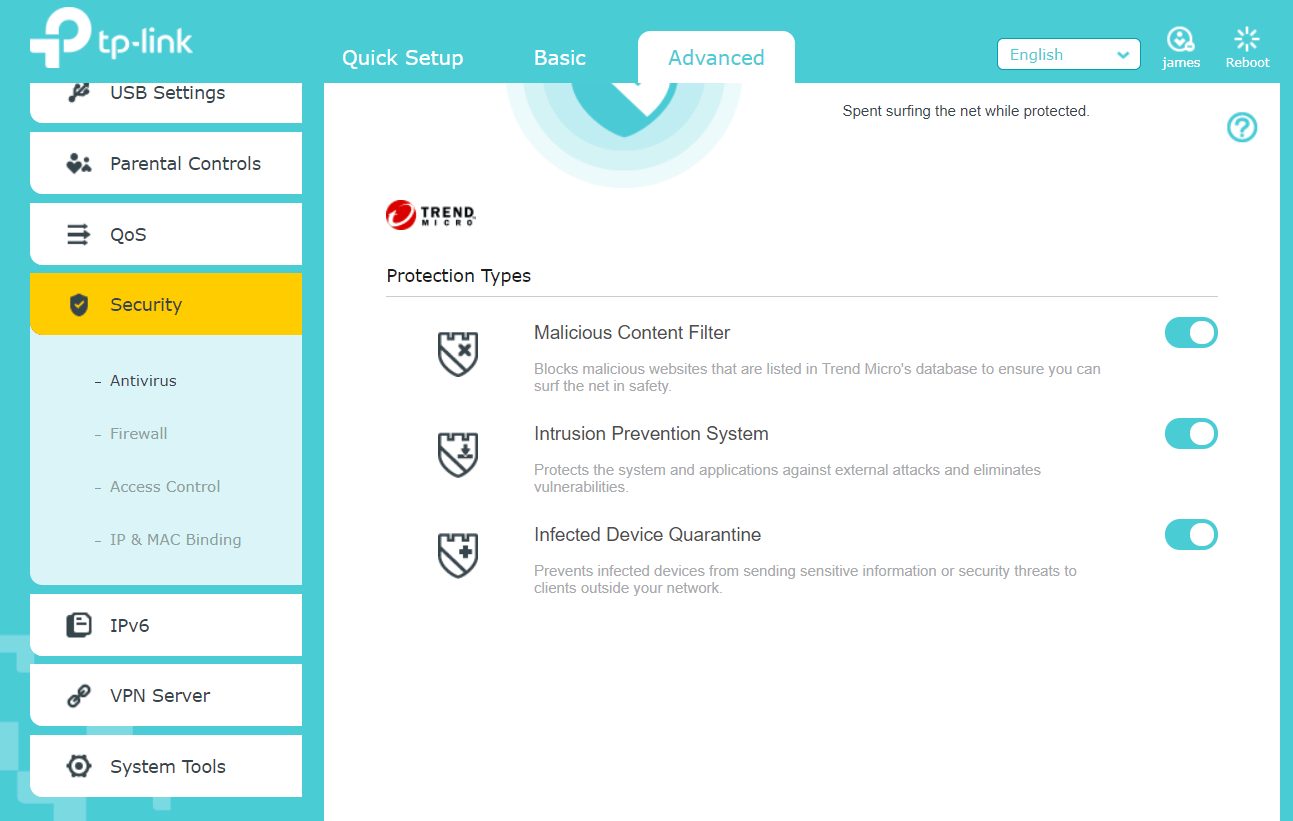Viewport: 1293px width, 821px height.
Task: Open the Firewall submenu link
Action: pos(138,434)
